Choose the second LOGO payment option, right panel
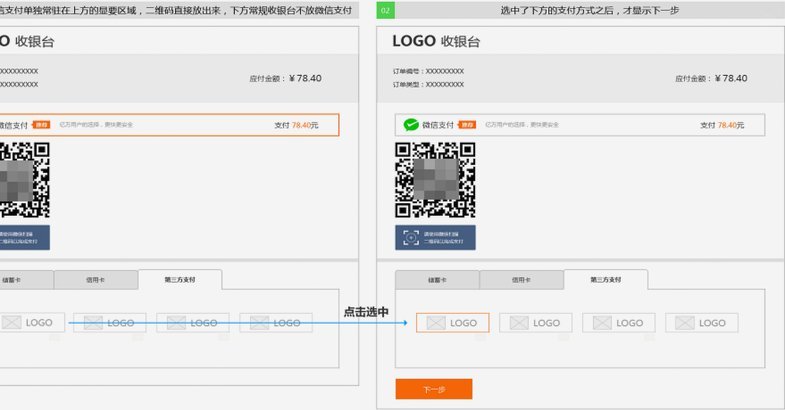Image resolution: width=785 pixels, height=410 pixels. point(536,323)
